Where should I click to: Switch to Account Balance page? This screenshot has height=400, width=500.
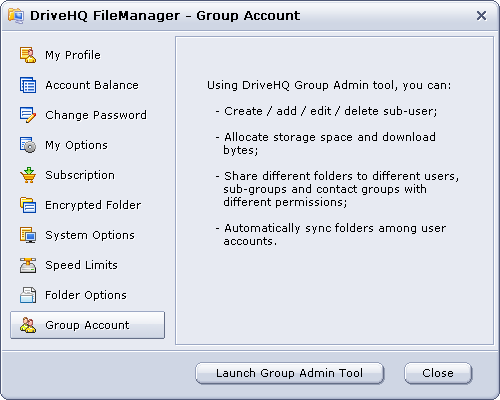(92, 85)
